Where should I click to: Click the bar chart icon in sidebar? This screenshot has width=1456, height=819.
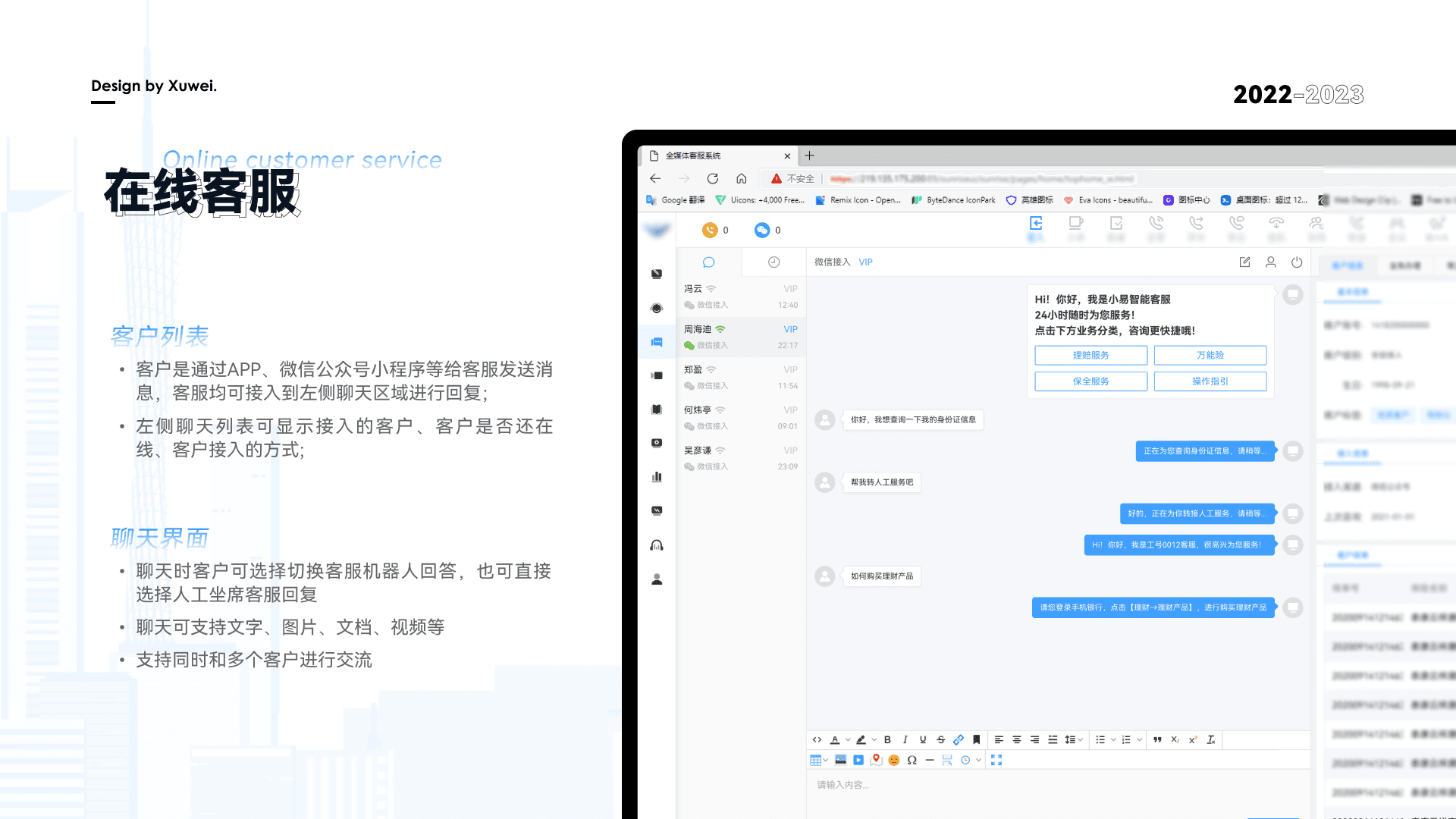(x=657, y=477)
